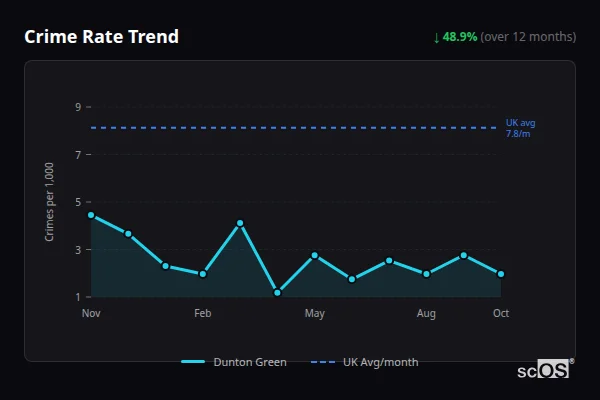The height and width of the screenshot is (400, 600).
Task: Select the Aug data point on chart
Action: 426,274
